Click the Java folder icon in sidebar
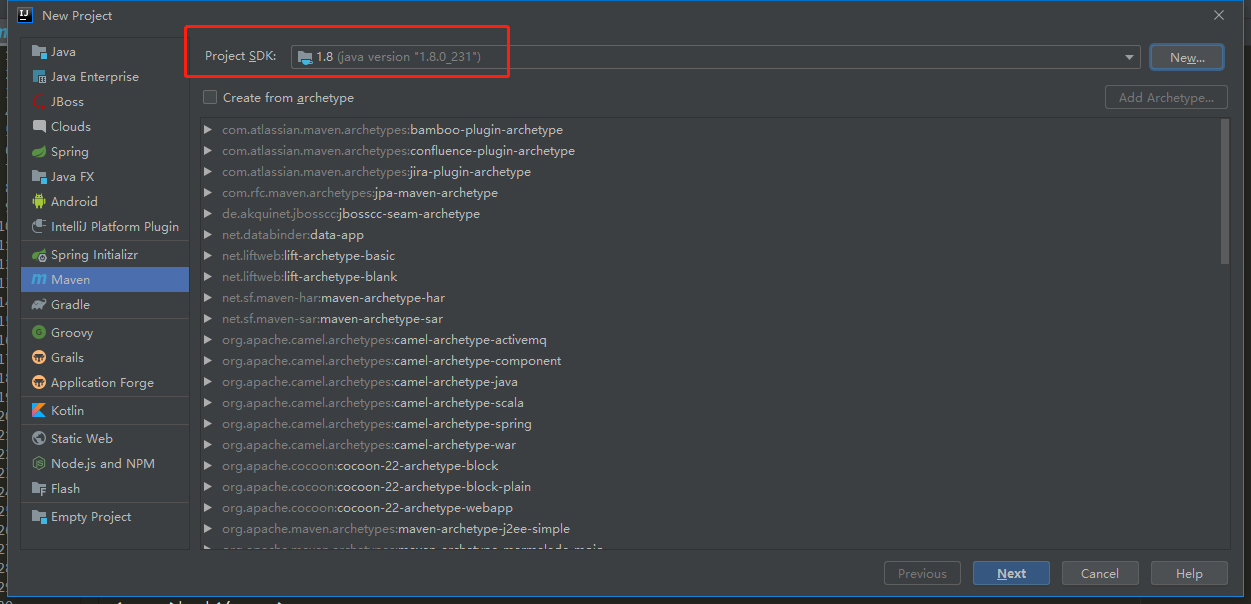This screenshot has width=1251, height=604. pos(39,52)
